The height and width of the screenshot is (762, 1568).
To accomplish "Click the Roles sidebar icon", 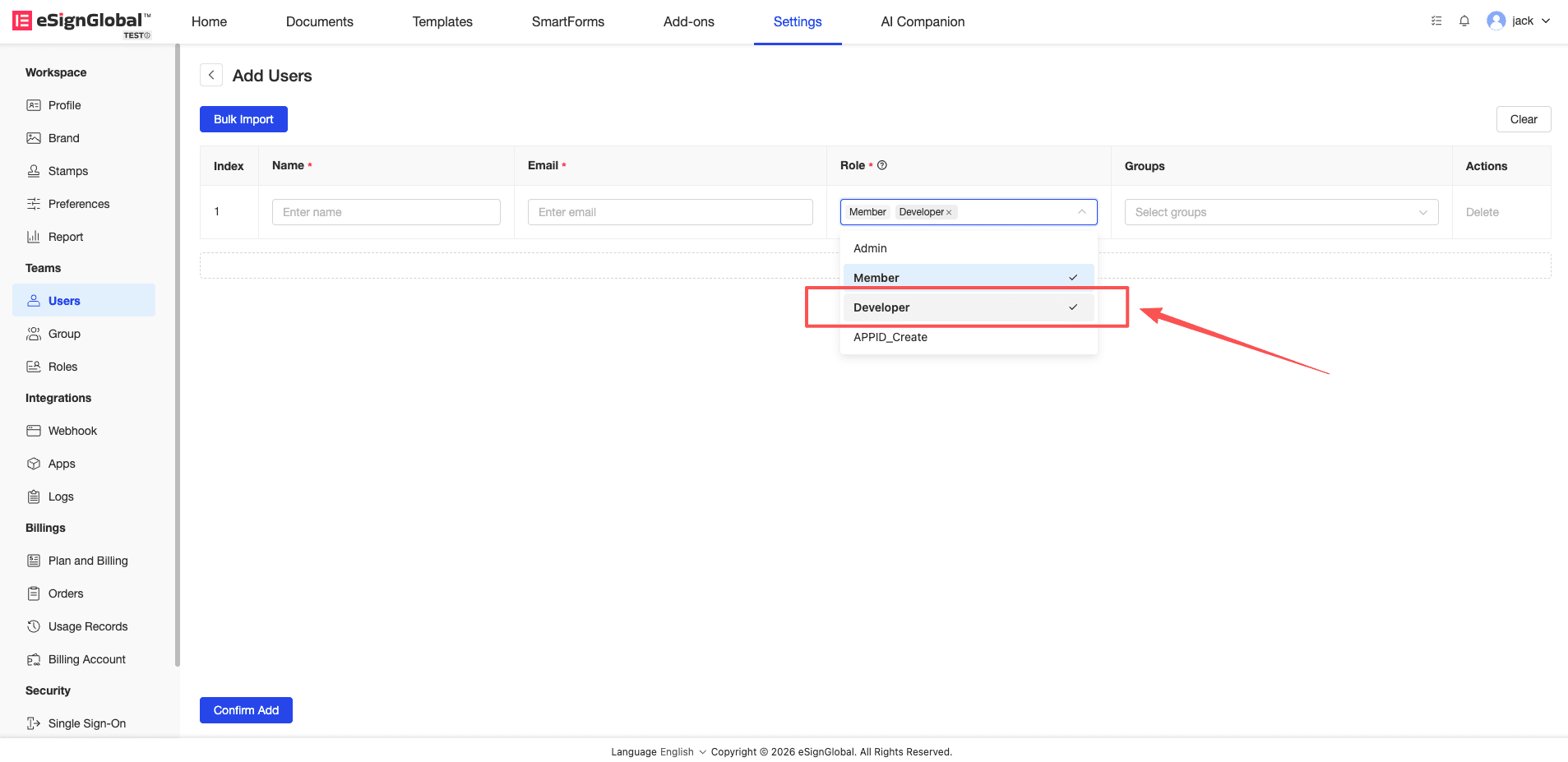I will (34, 367).
